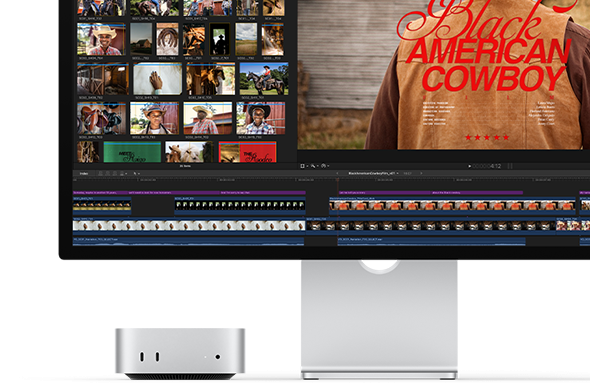Open the timeline Index panel
590x386 pixels.
tap(84, 173)
